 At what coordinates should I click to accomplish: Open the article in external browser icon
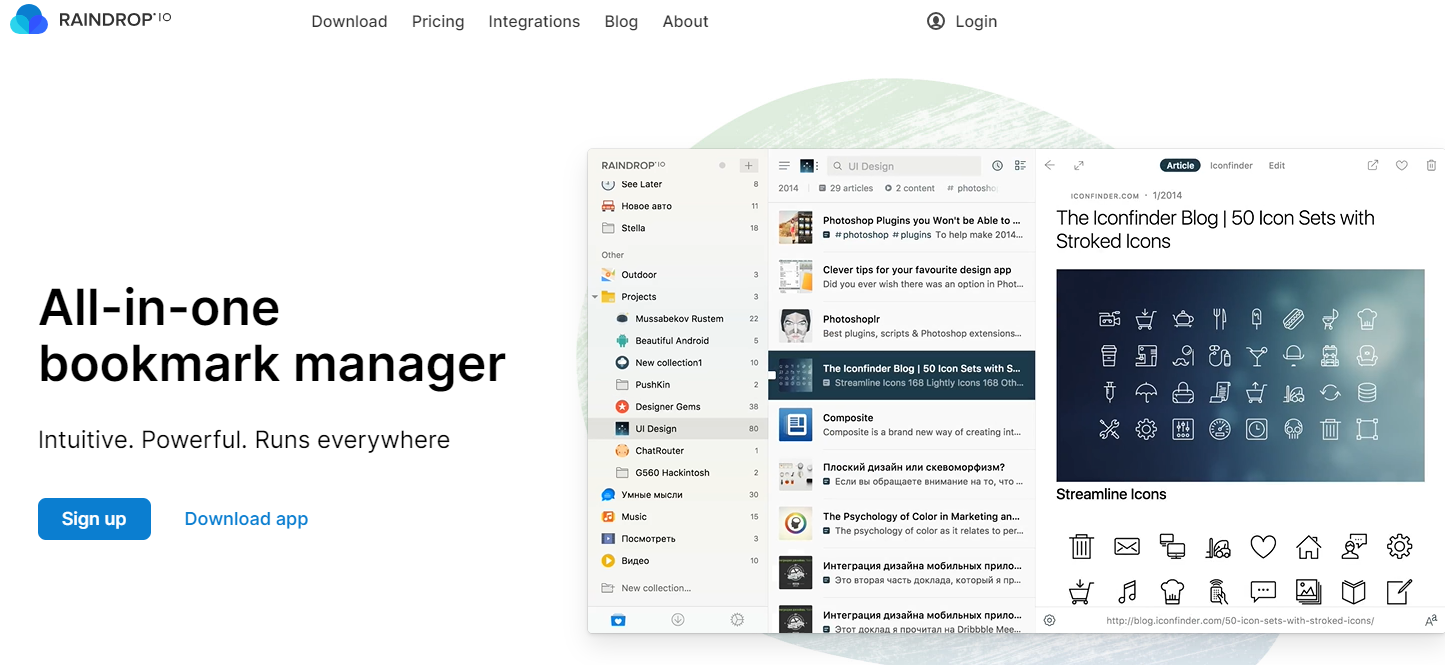1373,166
